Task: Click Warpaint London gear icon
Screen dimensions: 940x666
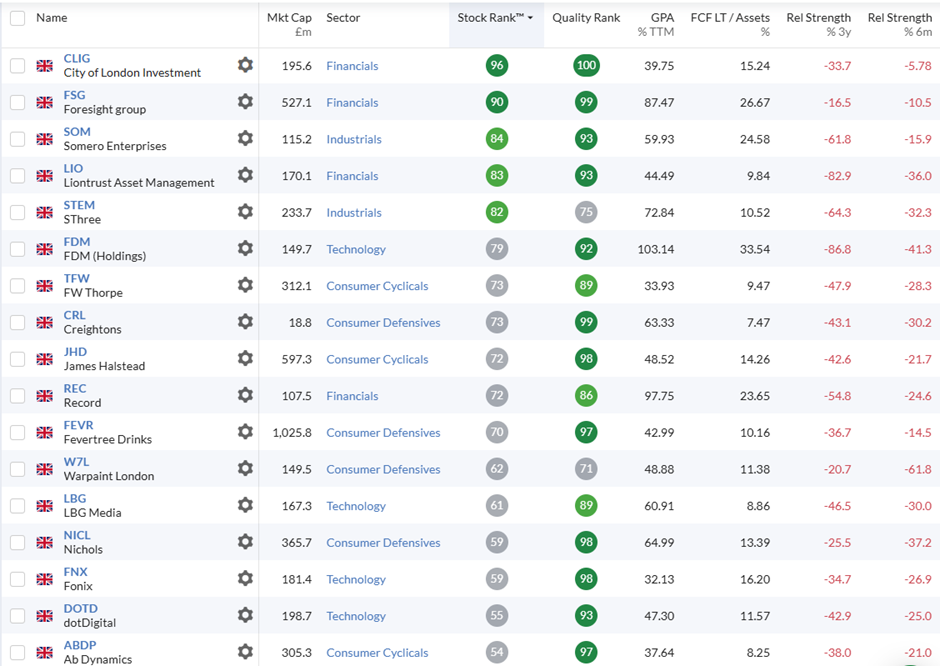Action: (245, 468)
